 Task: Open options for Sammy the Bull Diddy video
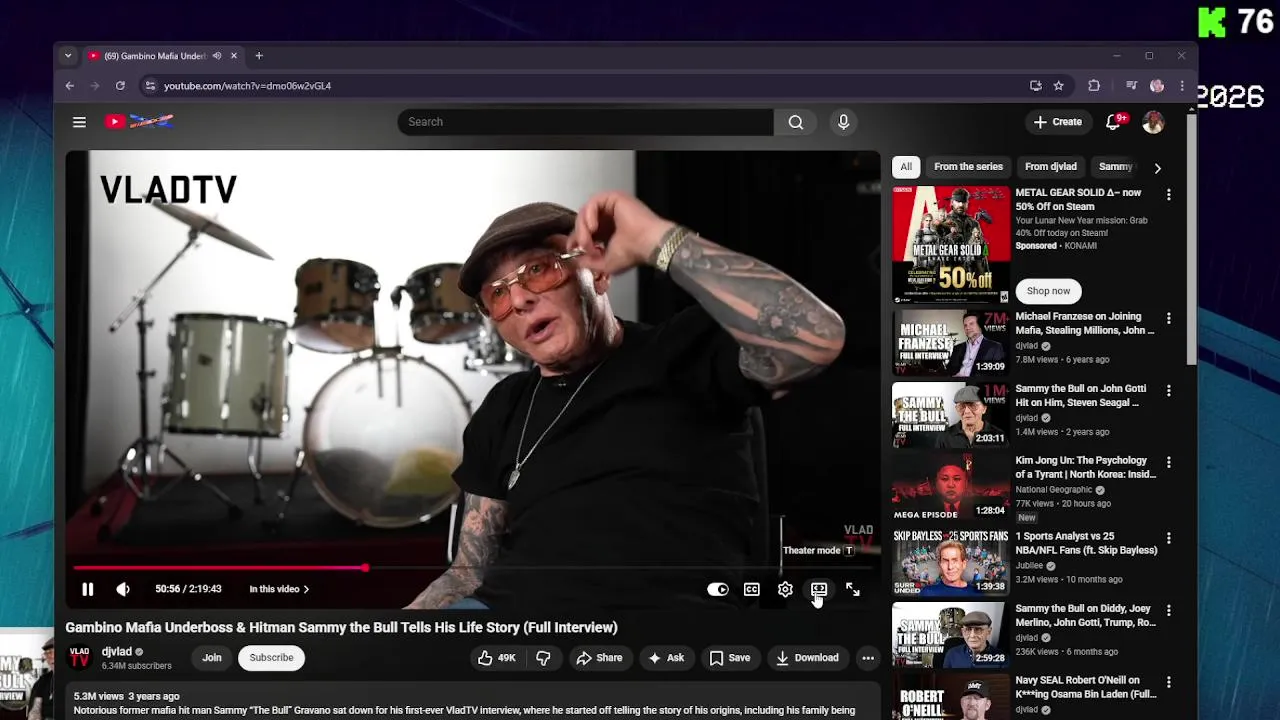tap(1168, 610)
